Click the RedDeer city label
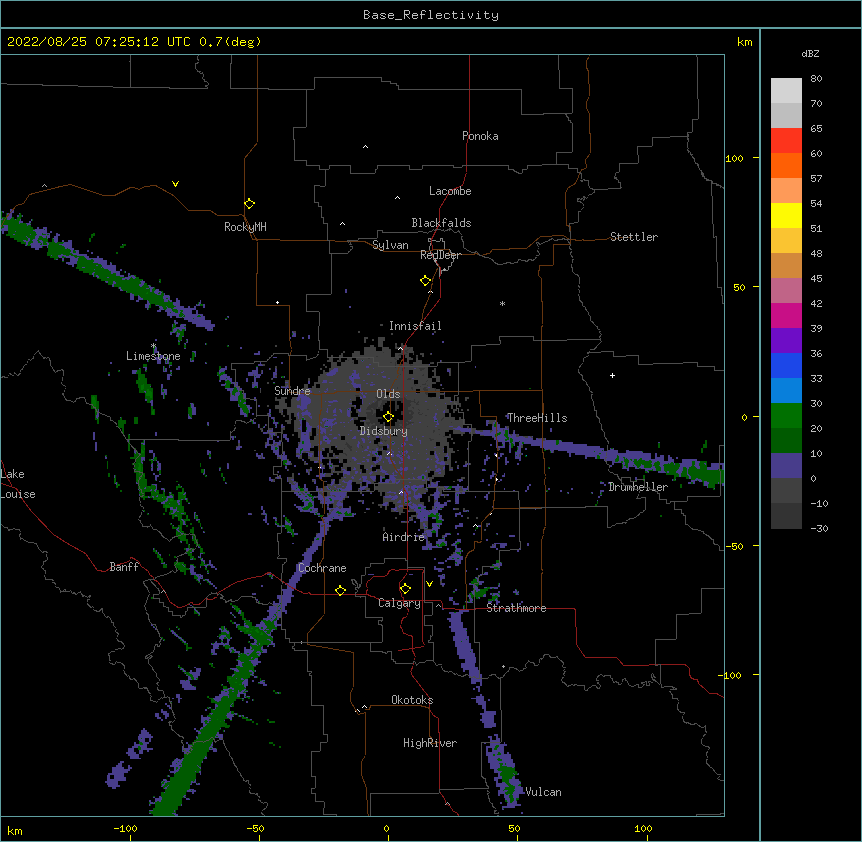 pyautogui.click(x=440, y=255)
